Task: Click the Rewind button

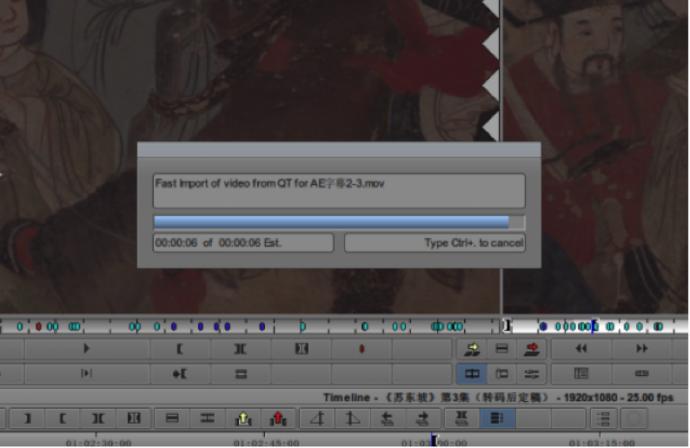Action: (581, 349)
